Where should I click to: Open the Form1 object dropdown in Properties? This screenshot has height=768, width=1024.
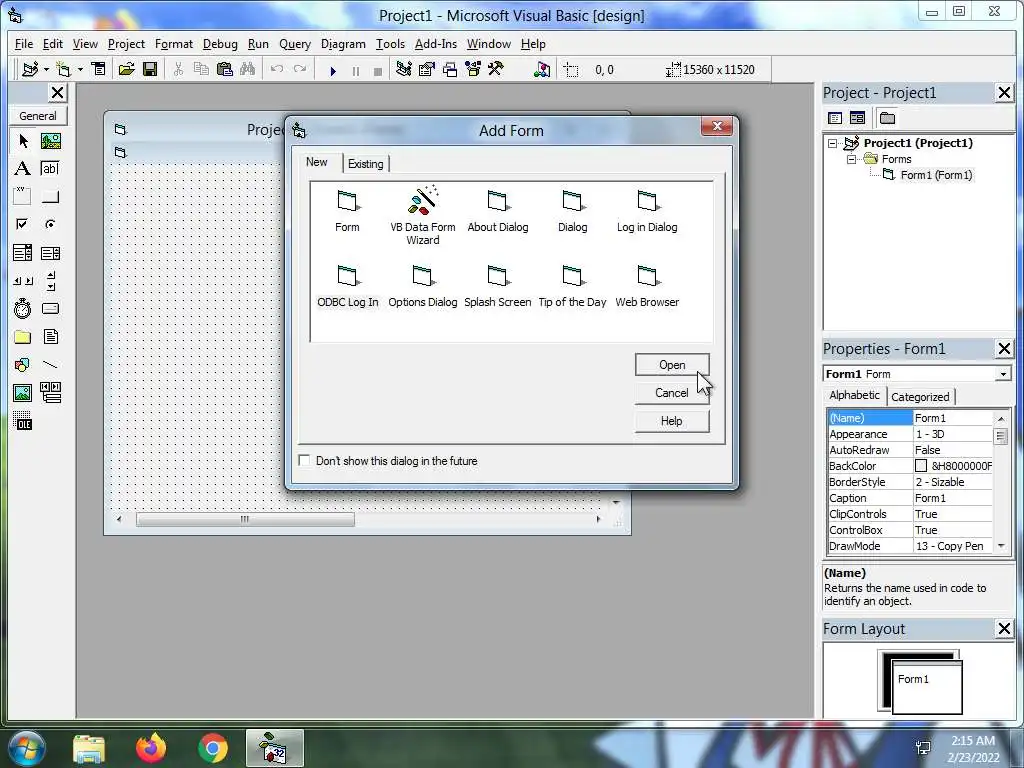pos(1003,374)
